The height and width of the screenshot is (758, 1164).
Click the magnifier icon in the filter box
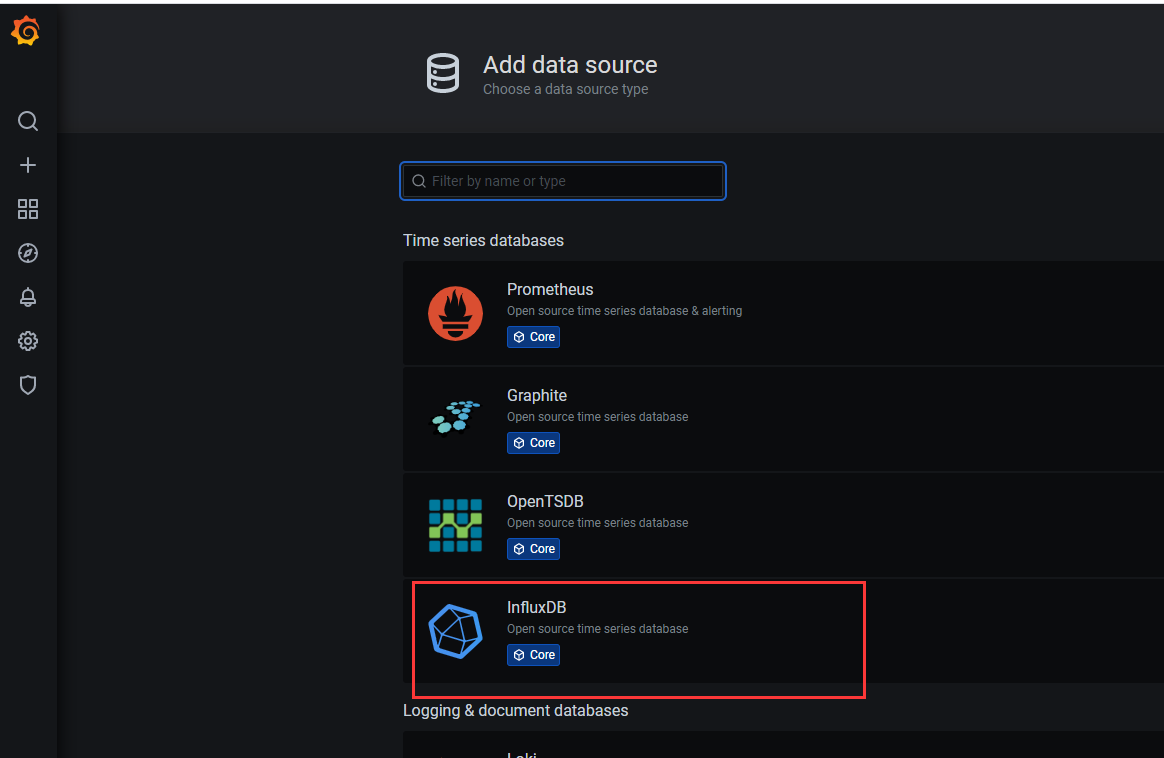[x=419, y=181]
